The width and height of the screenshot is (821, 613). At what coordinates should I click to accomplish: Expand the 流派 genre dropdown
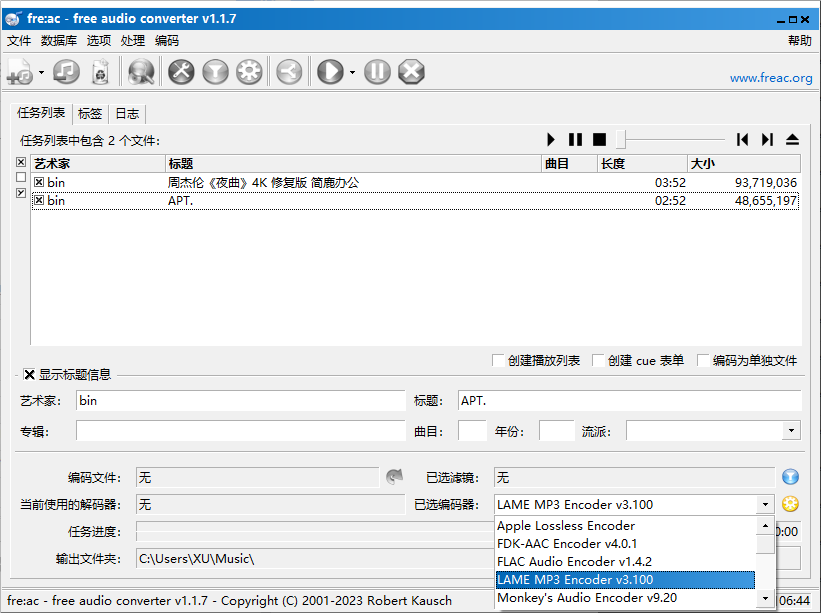point(791,431)
